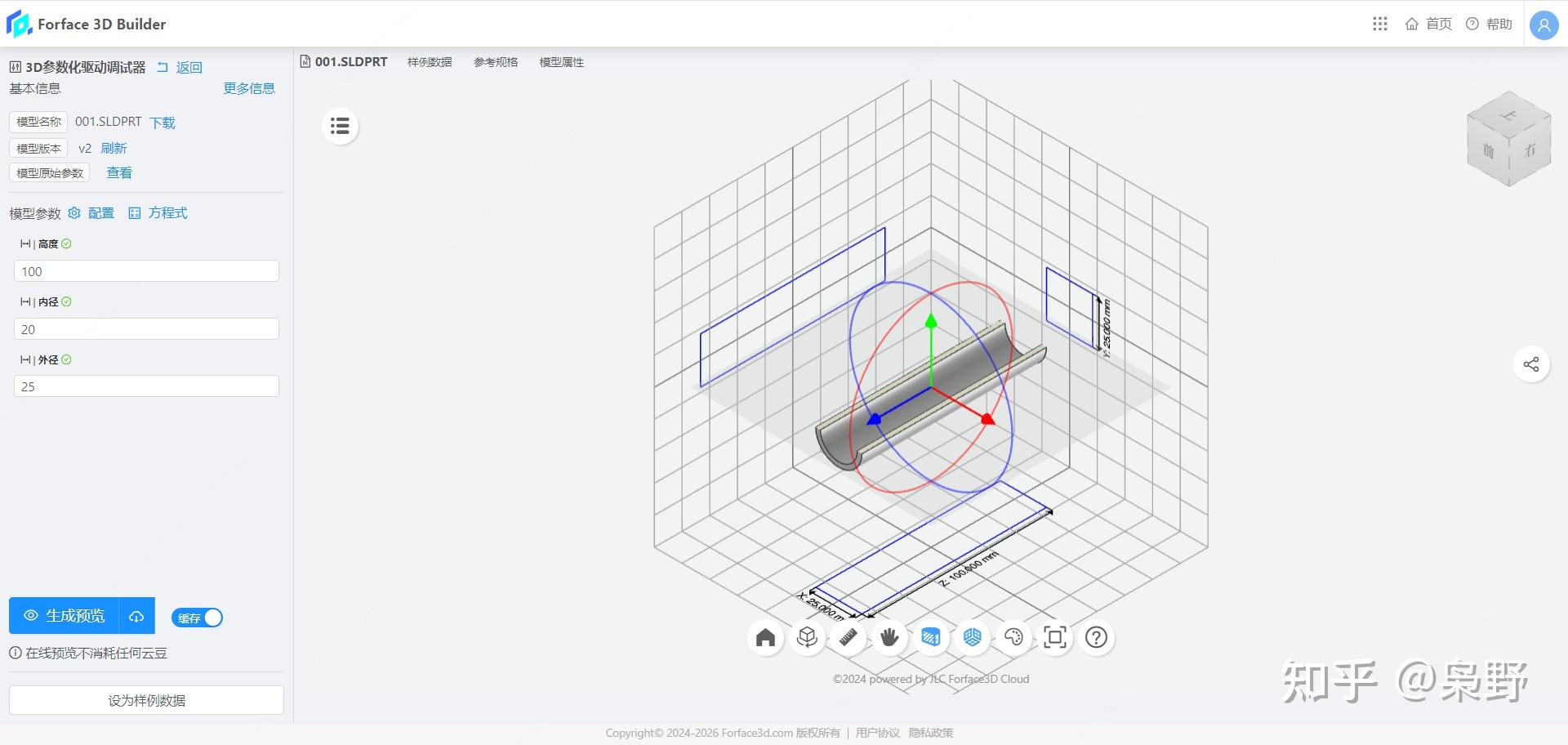Viewport: 1568px width, 745px height.
Task: Click the 外径 input field showing 25
Action: [146, 386]
